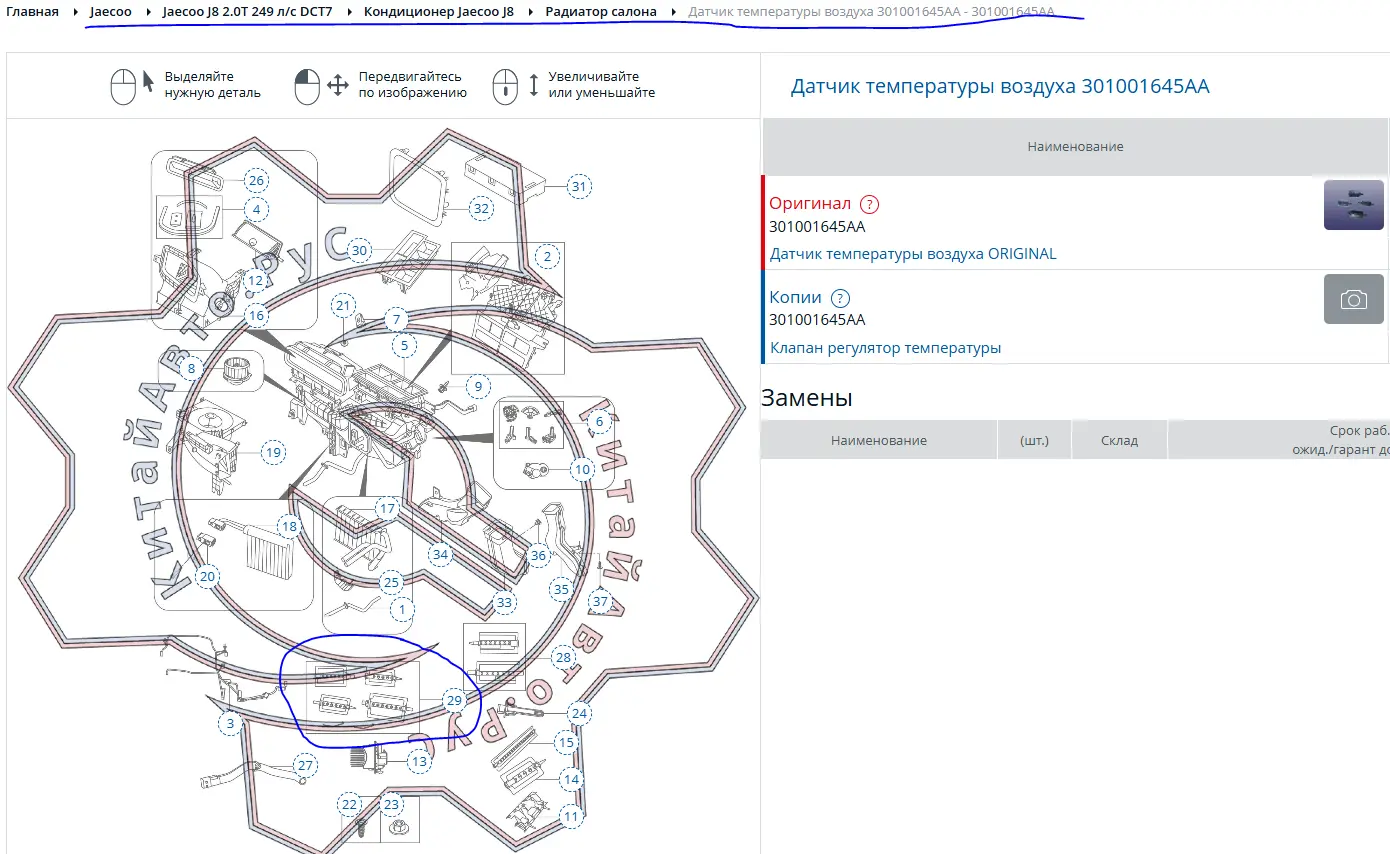Select part number 22 on the diagram
The width and height of the screenshot is (1390, 854).
tap(349, 804)
